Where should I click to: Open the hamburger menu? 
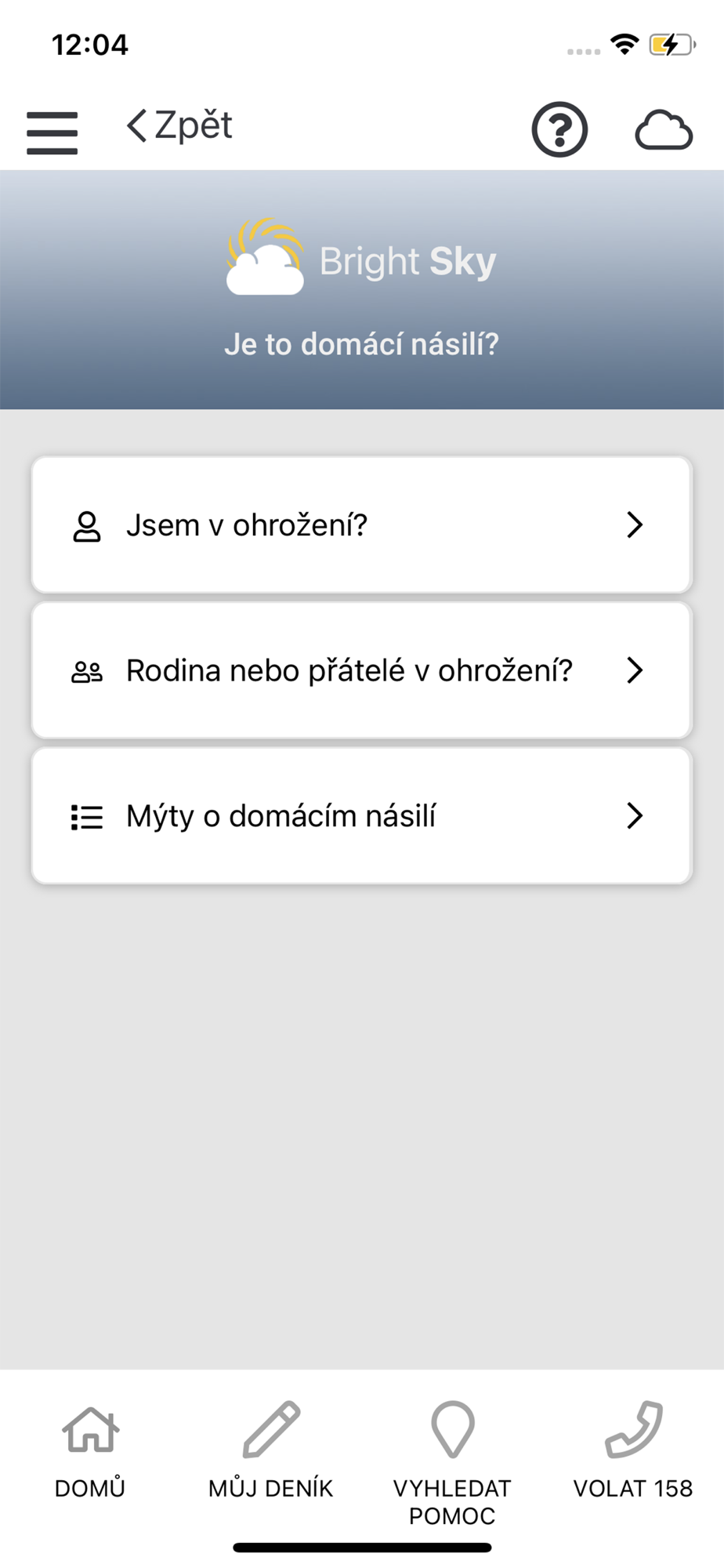[52, 132]
